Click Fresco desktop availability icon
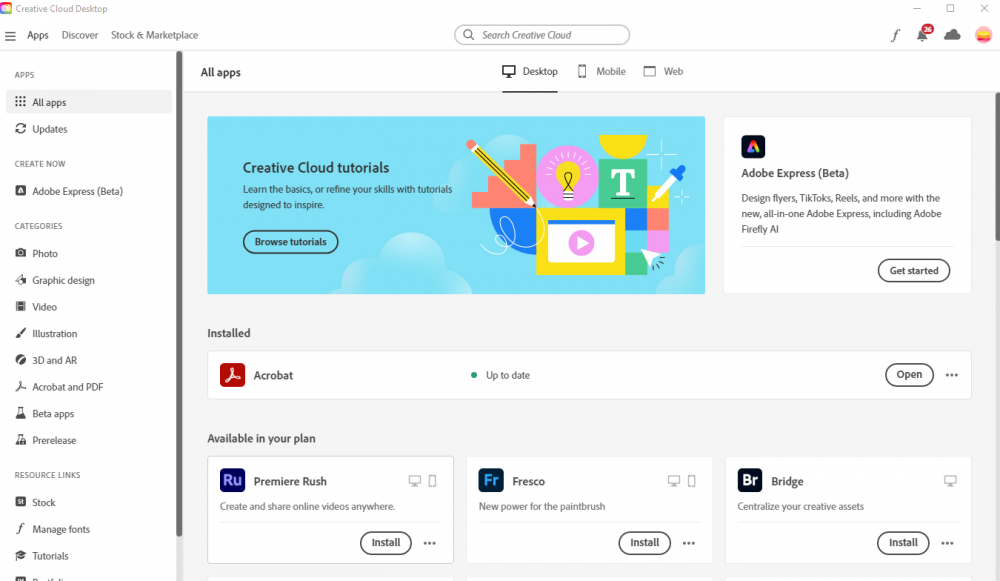Screen dimensions: 1000x581 673,481
